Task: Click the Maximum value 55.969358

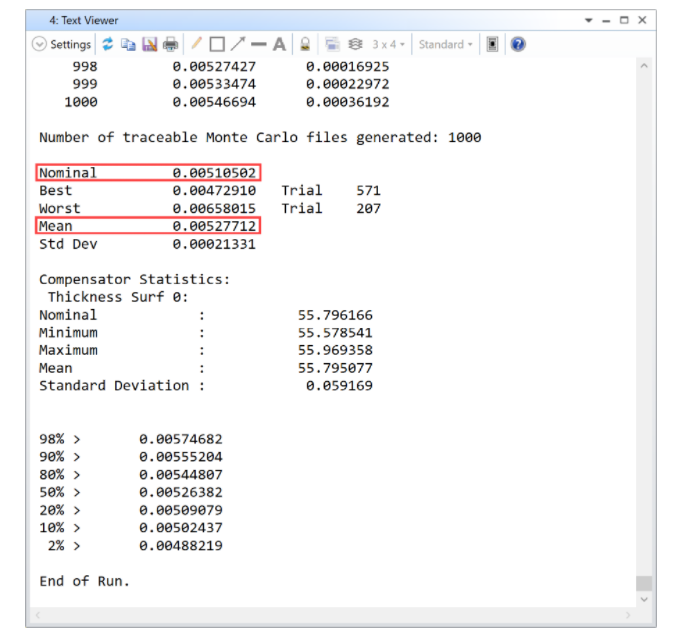Action: pos(335,350)
